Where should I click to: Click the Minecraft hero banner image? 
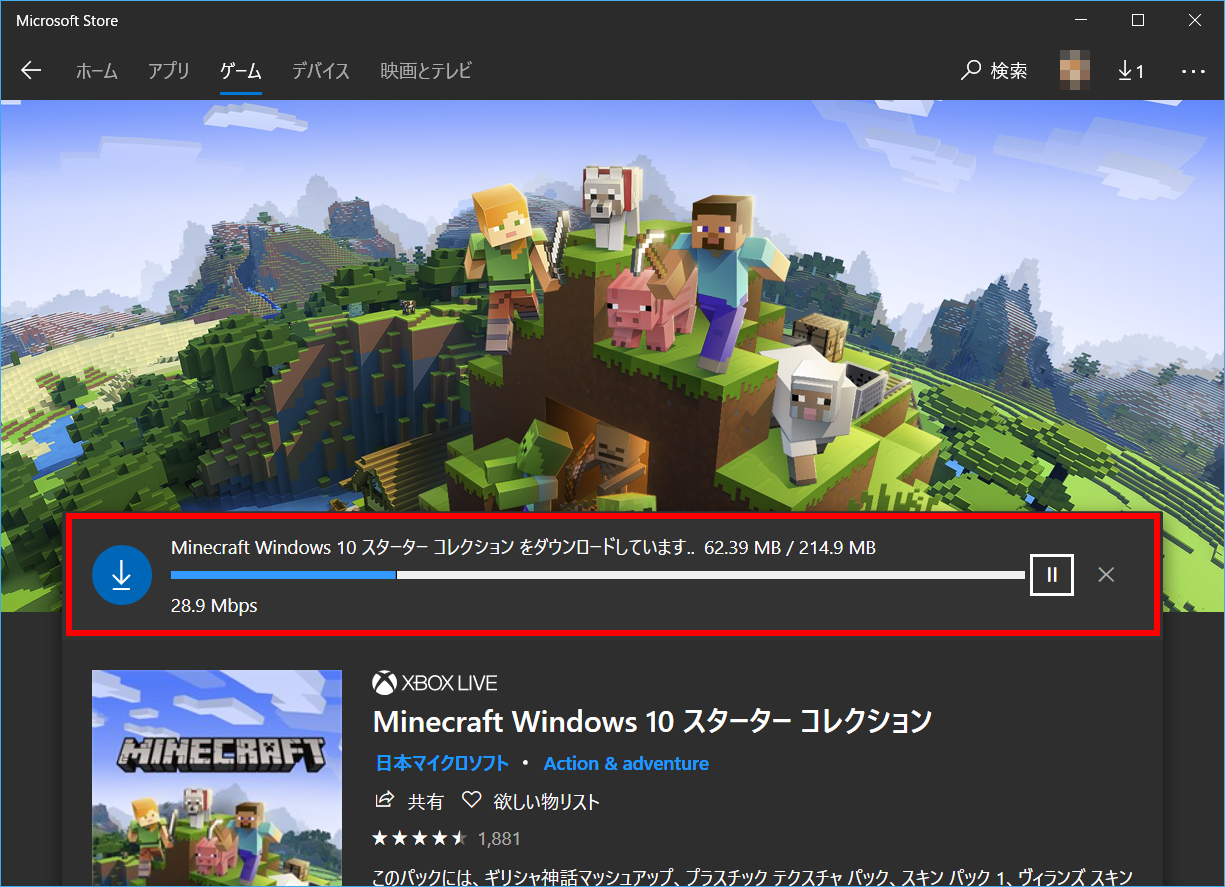pyautogui.click(x=612, y=305)
